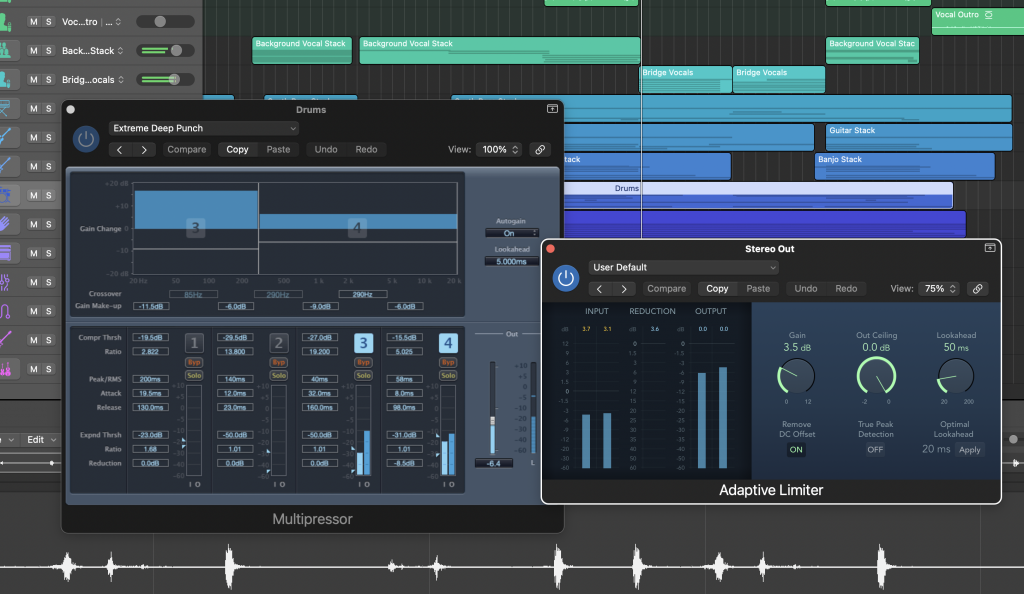Enable True Peak Detection
The image size is (1024, 594).
click(875, 450)
